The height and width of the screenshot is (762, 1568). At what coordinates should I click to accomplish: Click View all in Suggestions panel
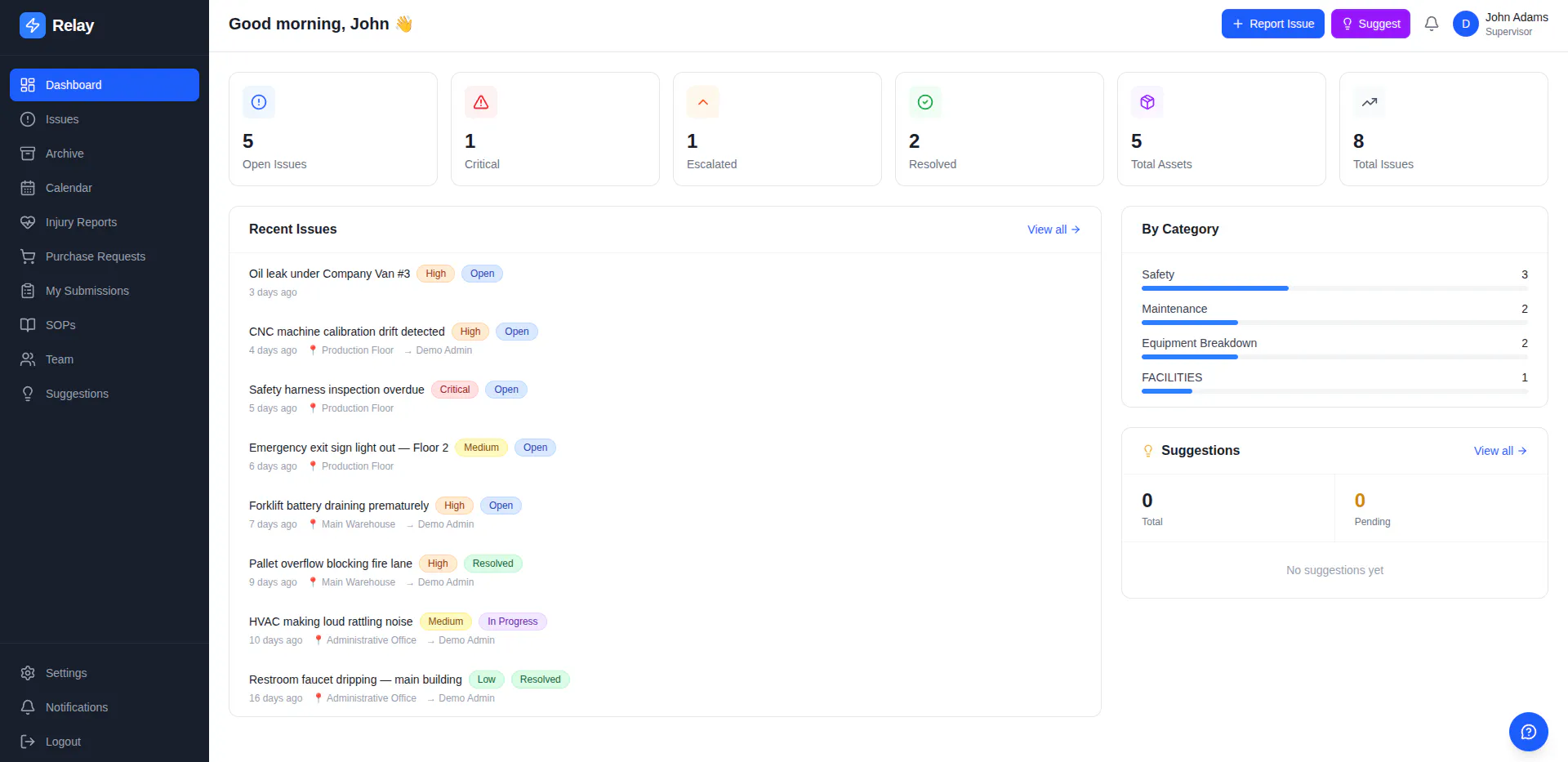[x=1500, y=451]
